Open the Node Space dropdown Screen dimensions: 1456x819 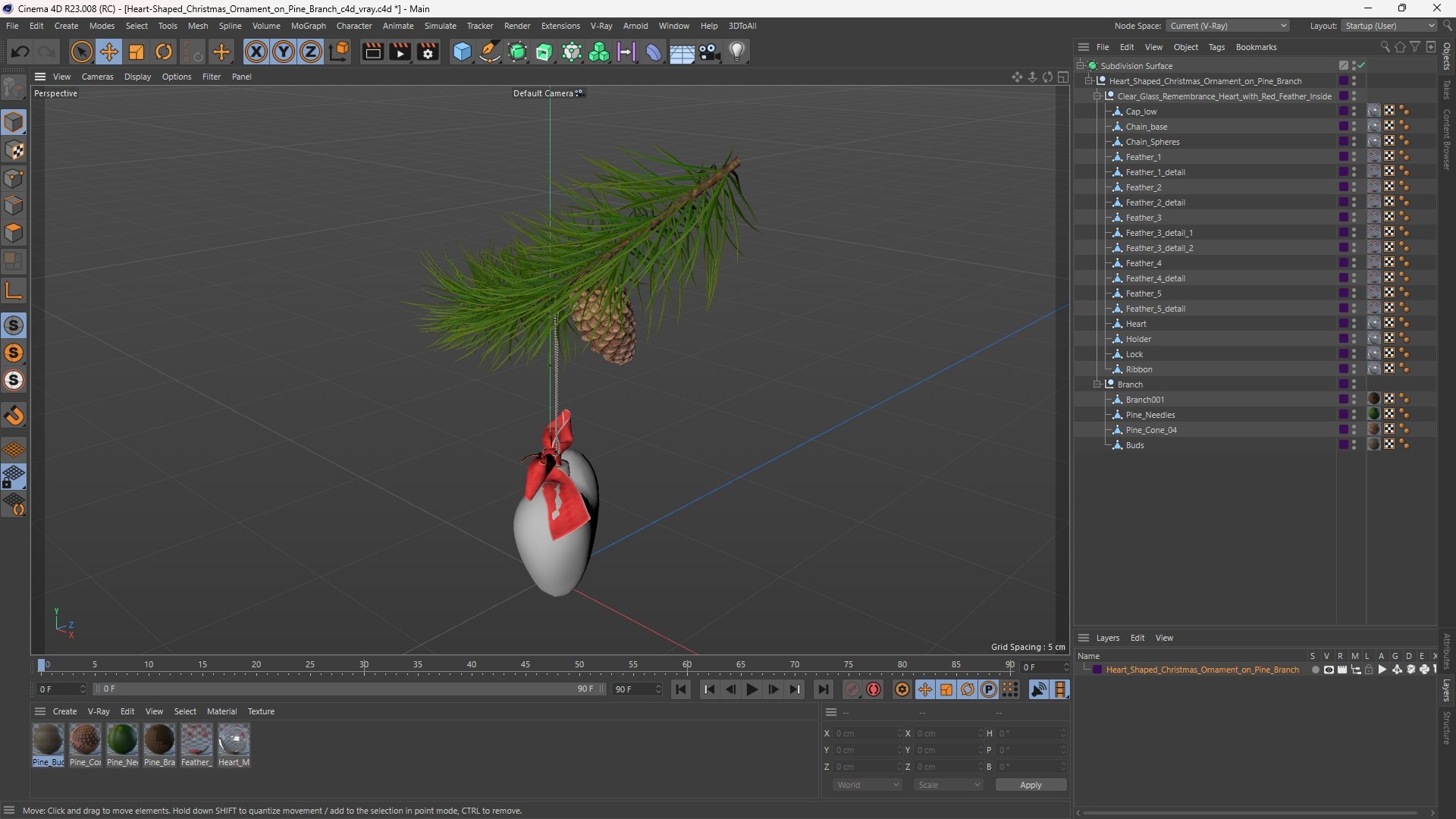point(1227,26)
